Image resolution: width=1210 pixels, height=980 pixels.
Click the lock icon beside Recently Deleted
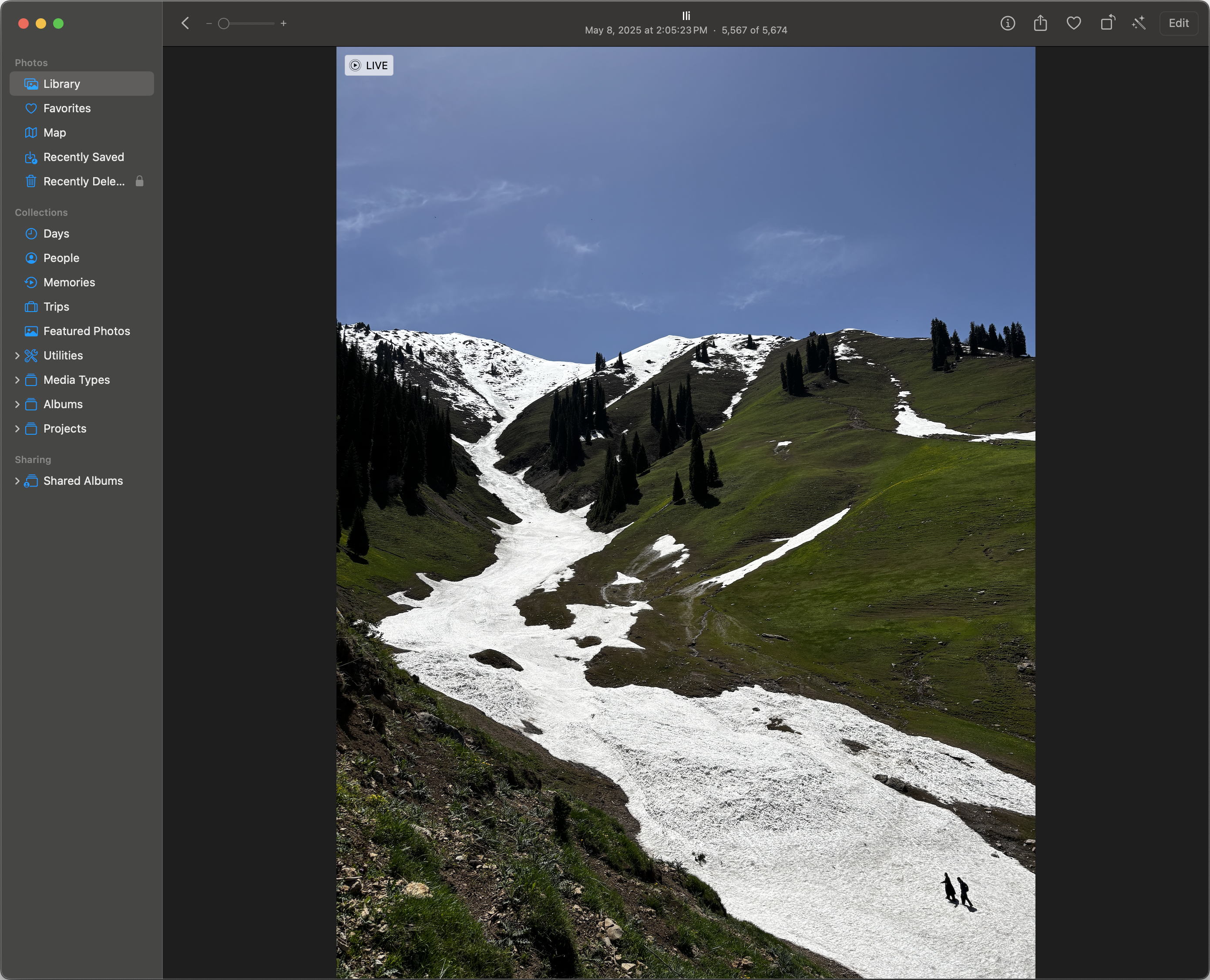pyautogui.click(x=139, y=181)
